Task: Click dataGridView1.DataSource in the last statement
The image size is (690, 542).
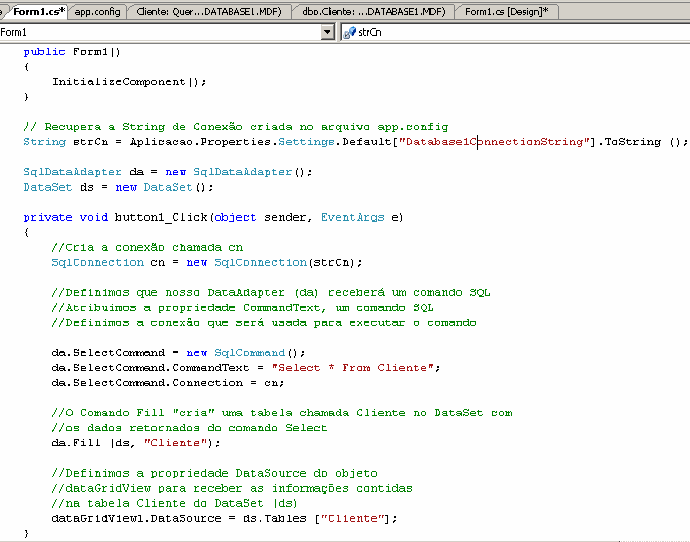Action: tap(129, 518)
